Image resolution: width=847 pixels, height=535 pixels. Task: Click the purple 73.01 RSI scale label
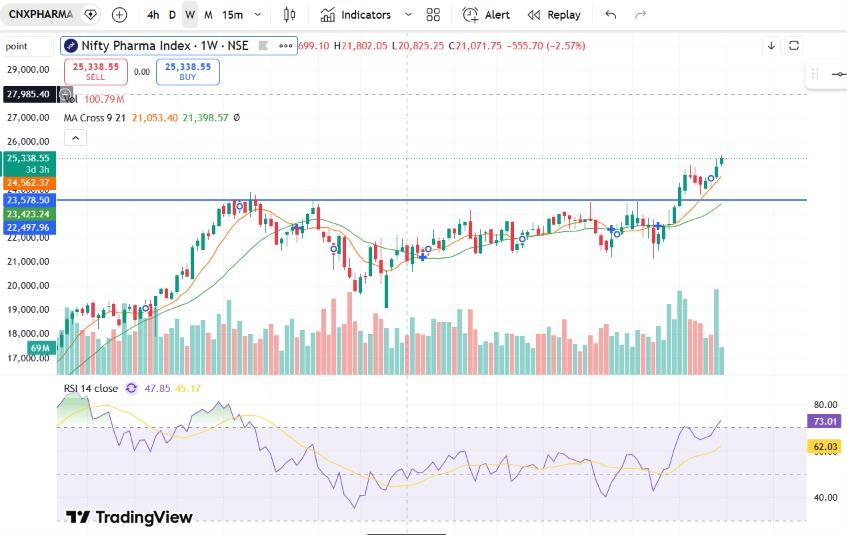(825, 421)
